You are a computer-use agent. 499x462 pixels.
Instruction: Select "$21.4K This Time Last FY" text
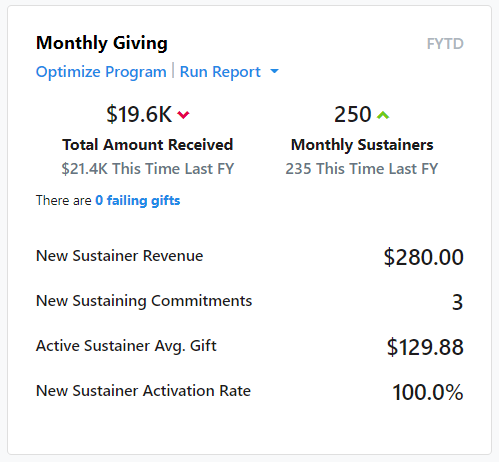click(148, 169)
